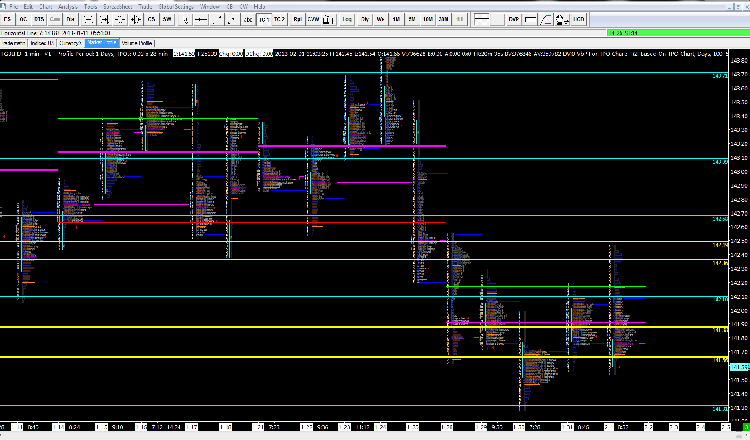Screen dimensions: 750x440
Task: Toggle the TC2 toolbar button
Action: (x=279, y=19)
